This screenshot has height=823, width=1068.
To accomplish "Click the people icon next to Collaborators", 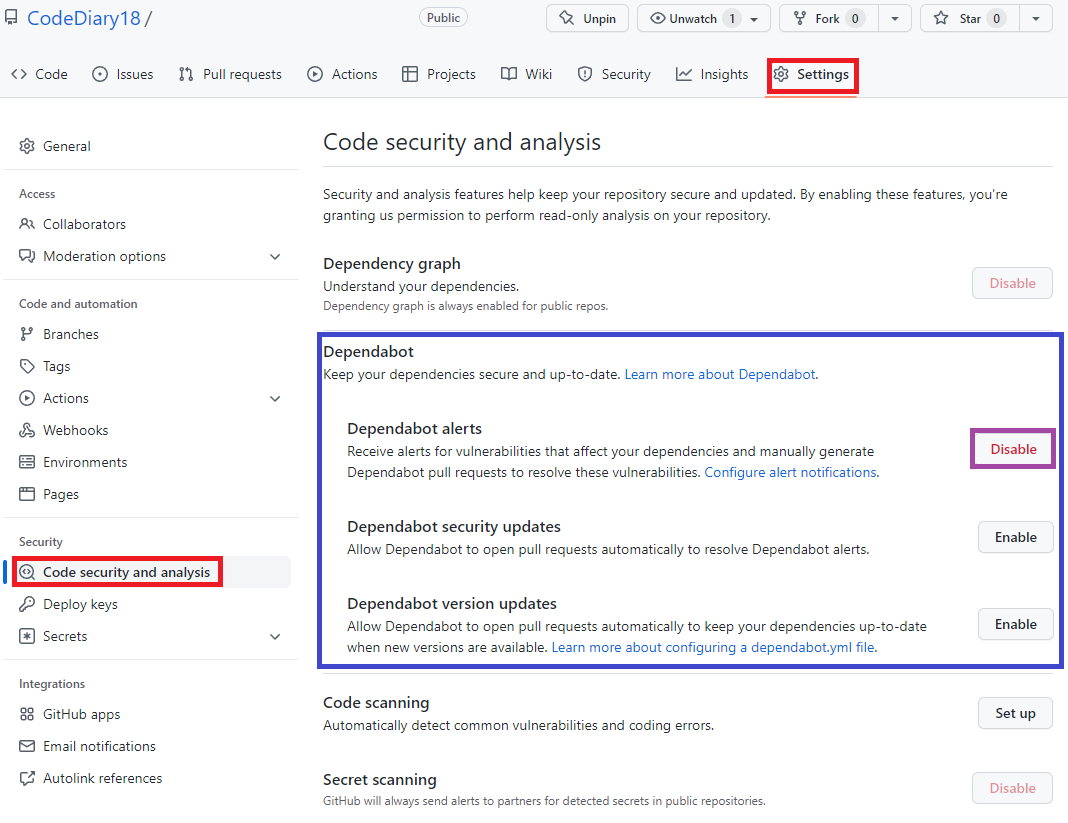I will [27, 224].
